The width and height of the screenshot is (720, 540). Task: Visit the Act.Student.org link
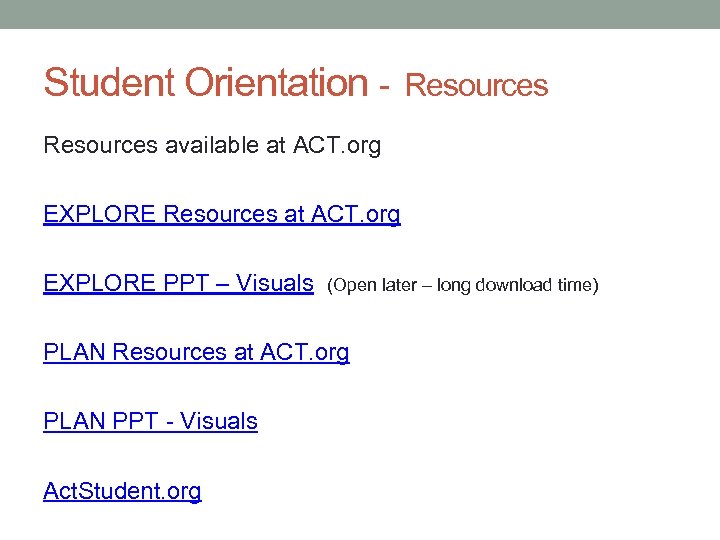(122, 491)
